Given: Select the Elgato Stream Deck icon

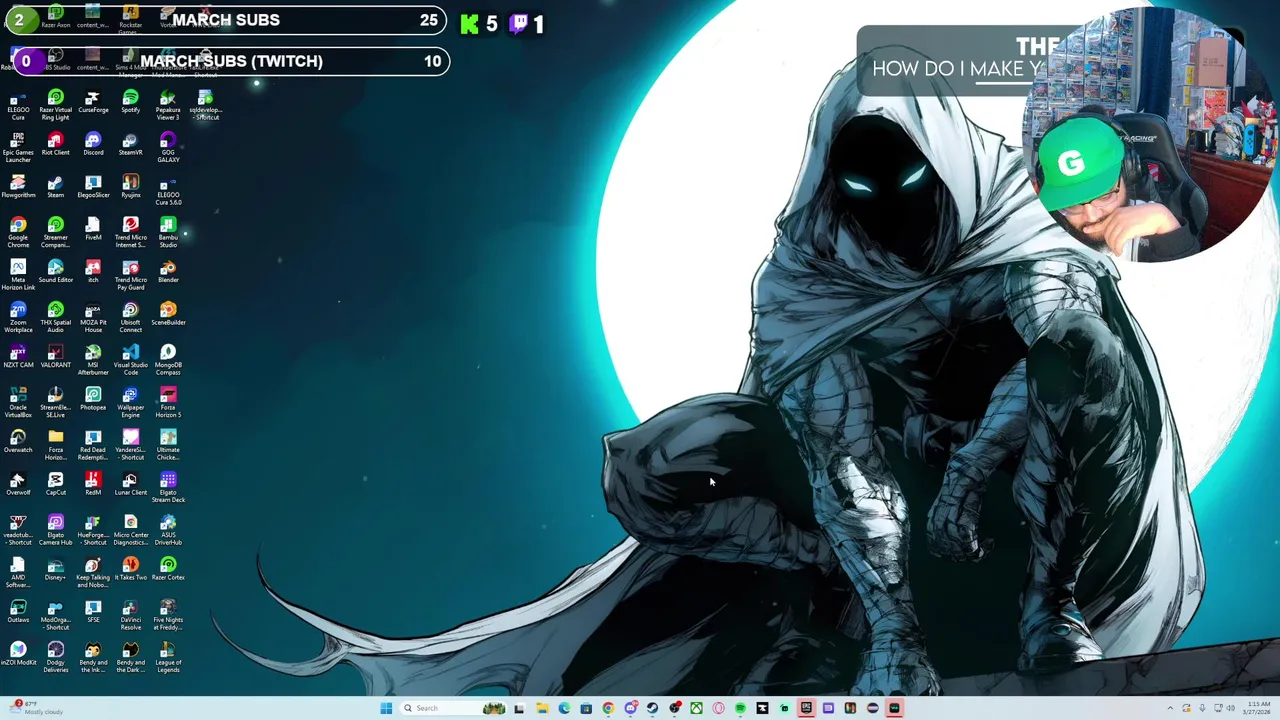Looking at the screenshot, I should point(168,487).
